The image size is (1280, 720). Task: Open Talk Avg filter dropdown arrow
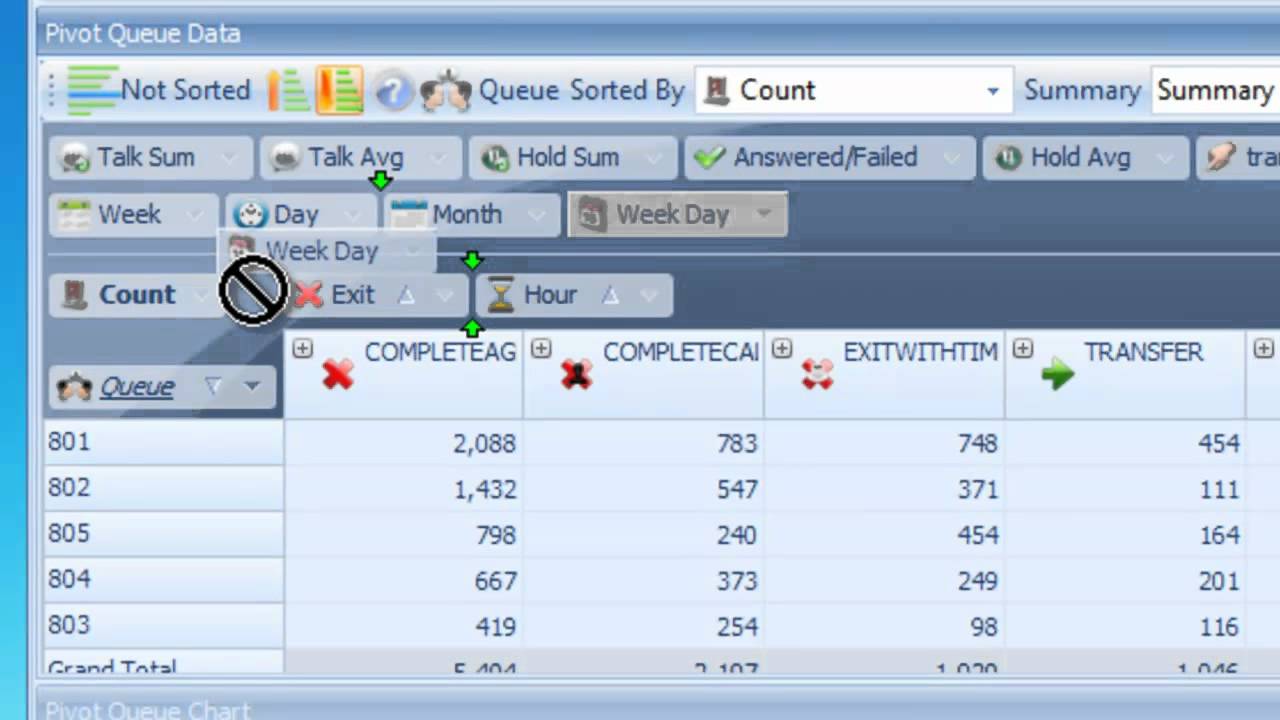tap(439, 158)
